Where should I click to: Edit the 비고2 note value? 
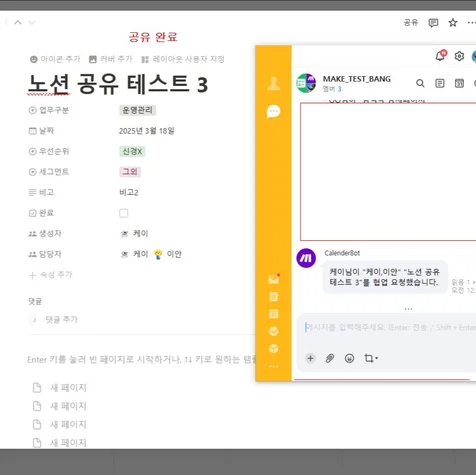pyautogui.click(x=129, y=192)
